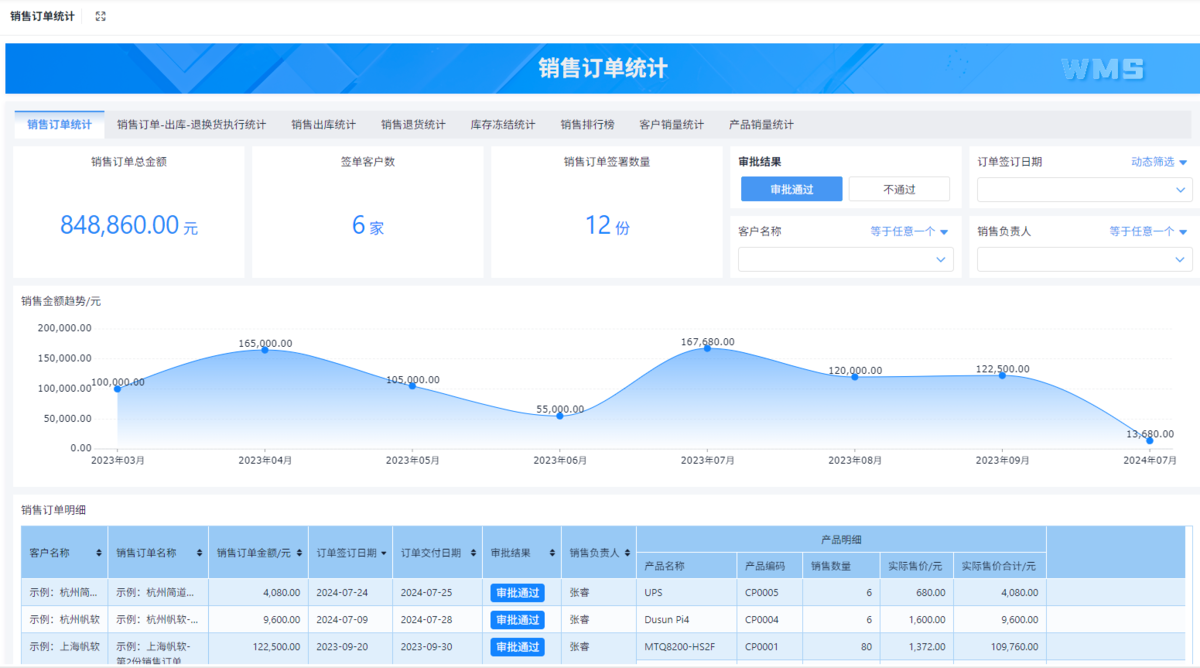
Task: Open the 销售负责人 selection dropdown
Action: 1084,260
